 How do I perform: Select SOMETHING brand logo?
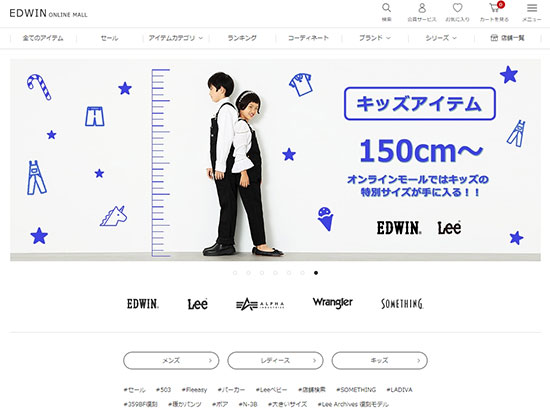pos(402,303)
